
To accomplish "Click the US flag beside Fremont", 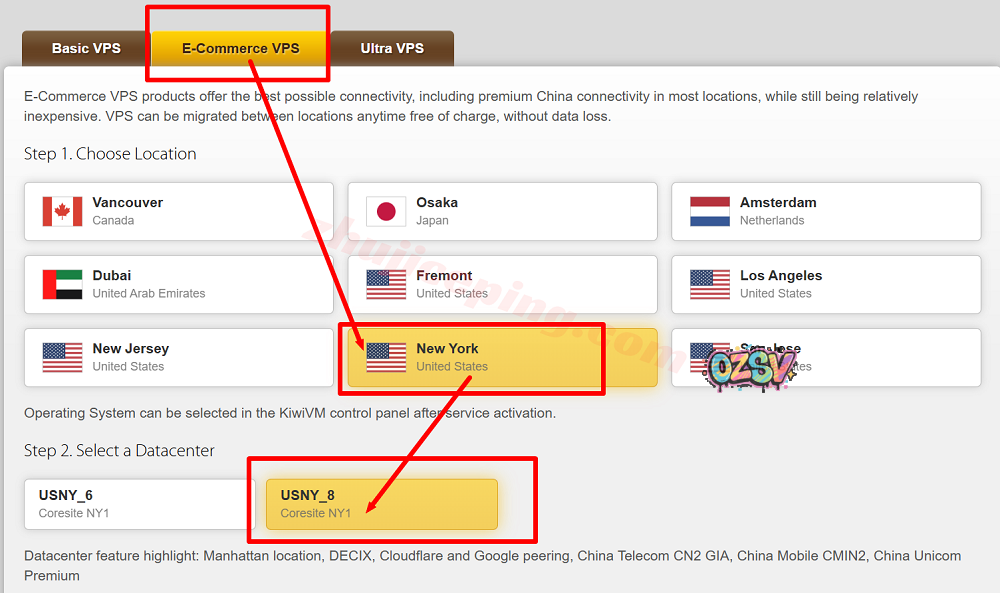I will click(x=386, y=284).
